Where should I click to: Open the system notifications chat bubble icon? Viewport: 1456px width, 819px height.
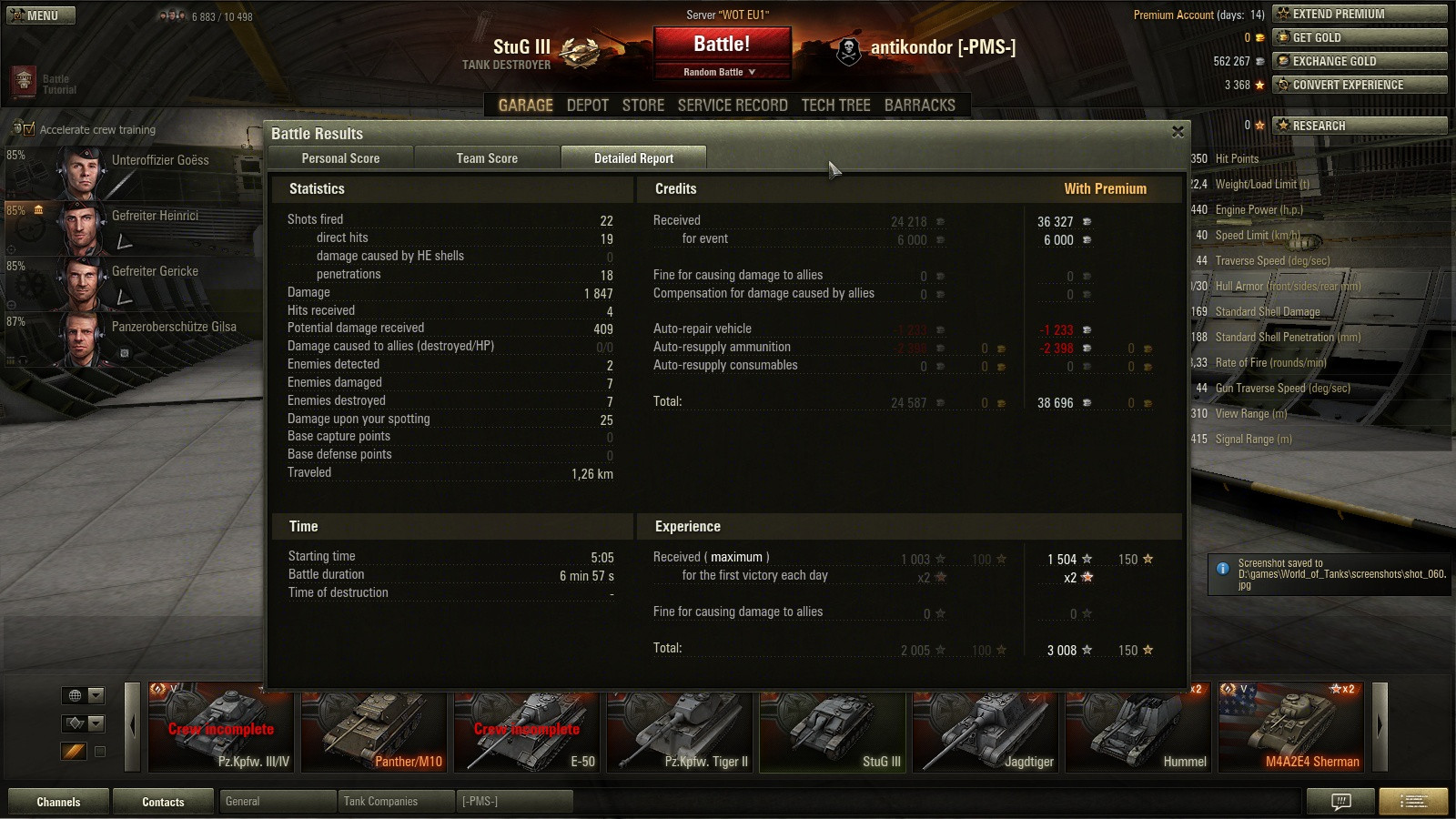(1340, 801)
